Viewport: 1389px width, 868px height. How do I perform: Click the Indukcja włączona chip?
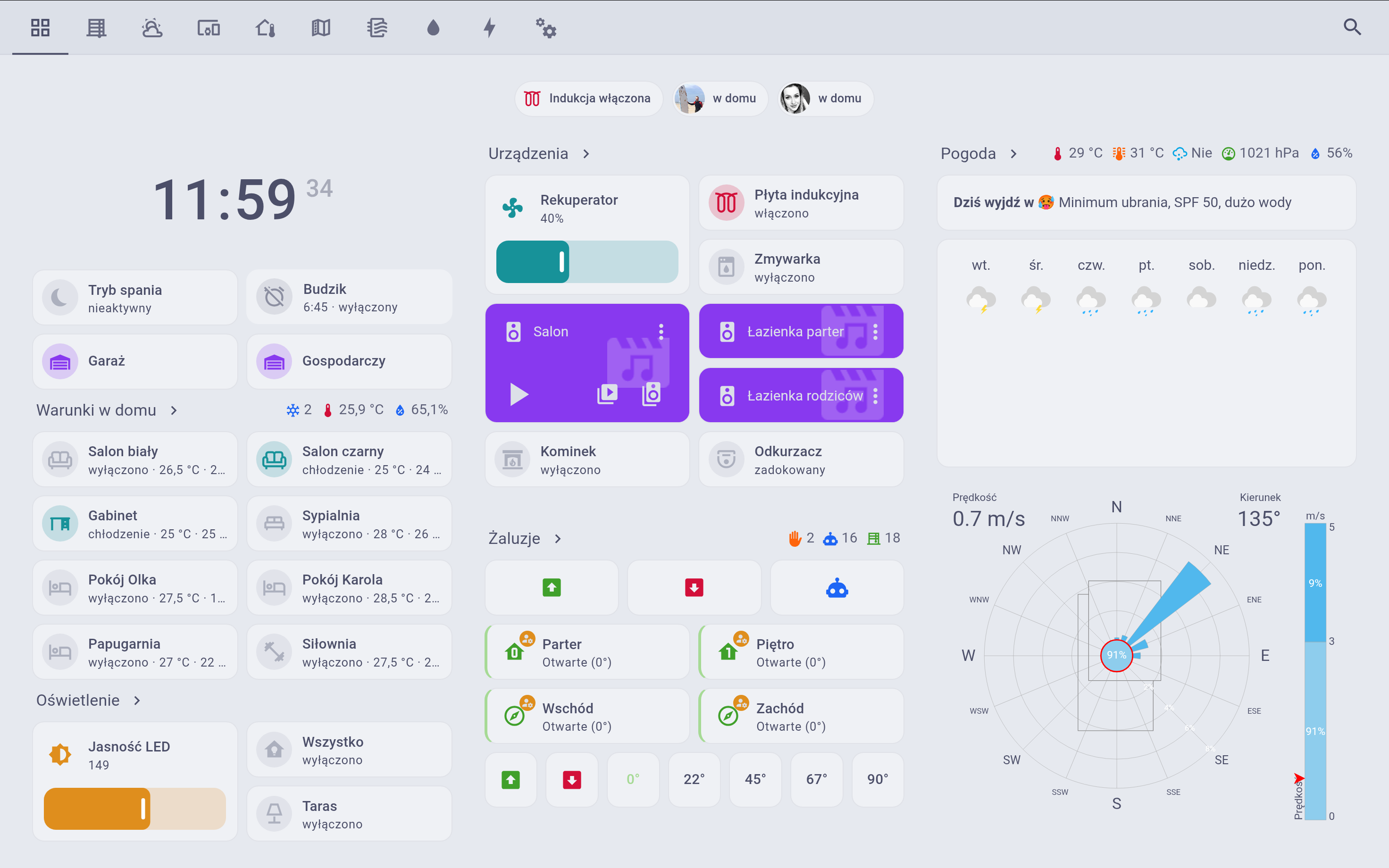(x=588, y=99)
